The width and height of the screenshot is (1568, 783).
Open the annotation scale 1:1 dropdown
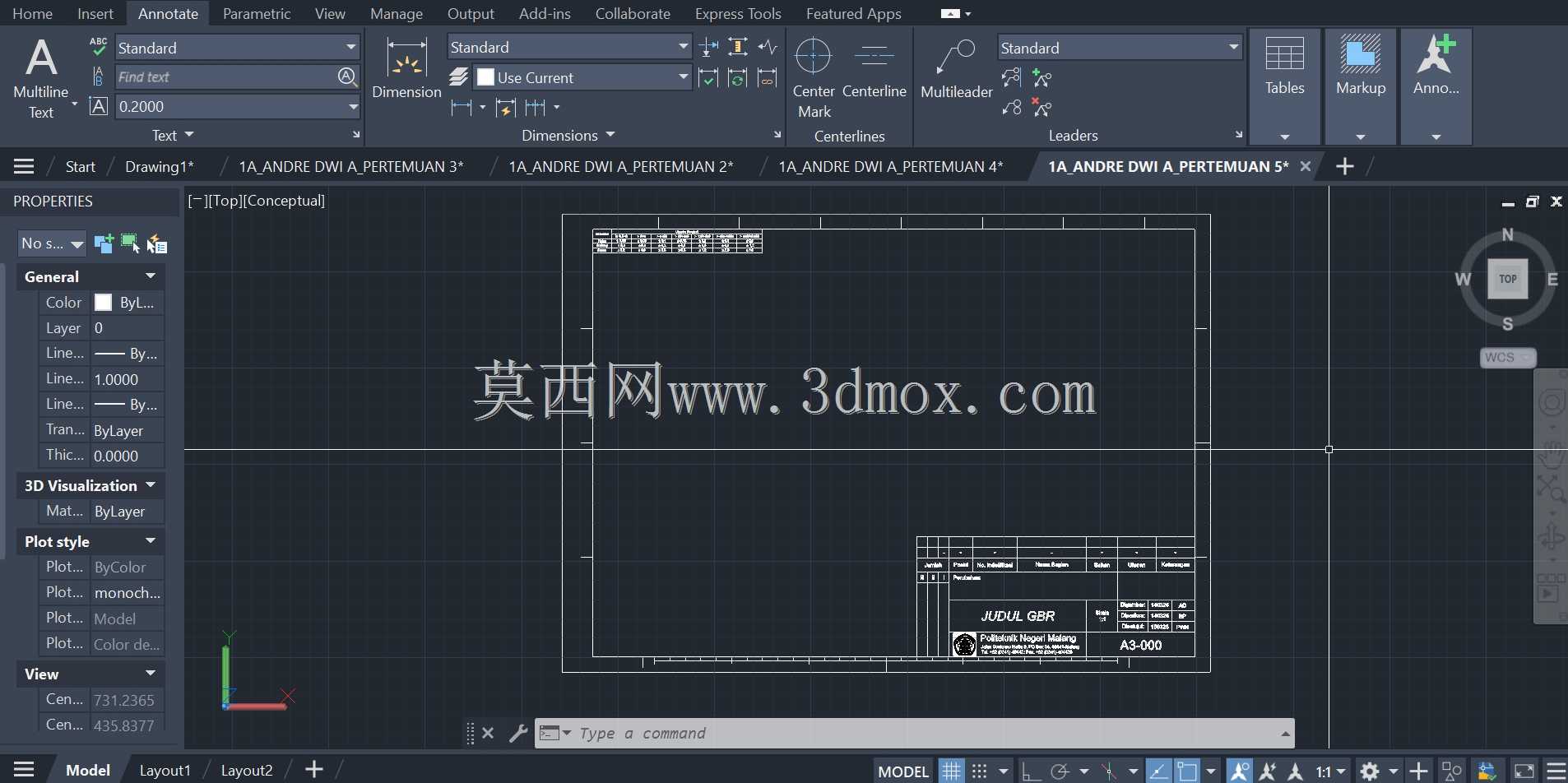[1330, 771]
